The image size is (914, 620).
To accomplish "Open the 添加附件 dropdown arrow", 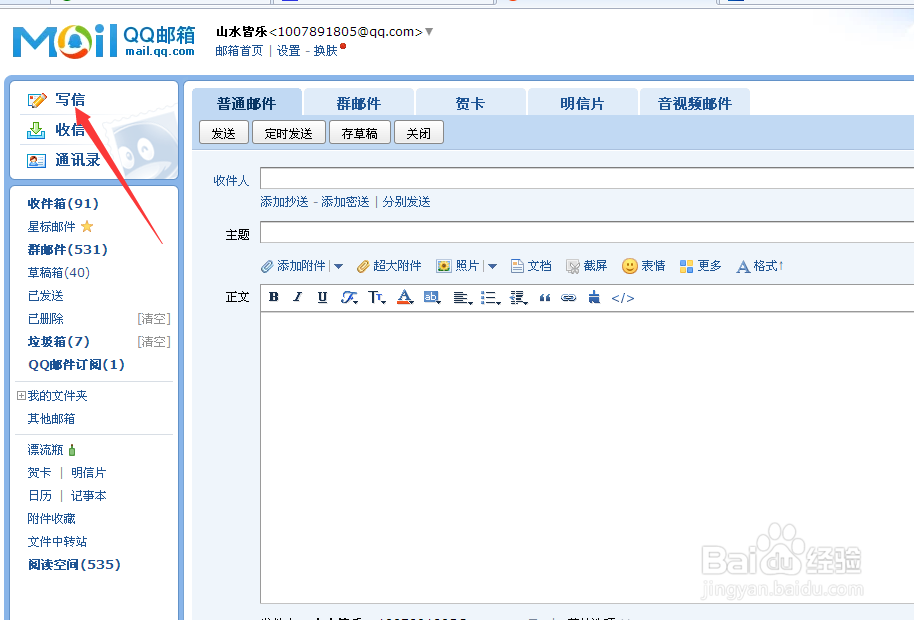I will coord(338,265).
